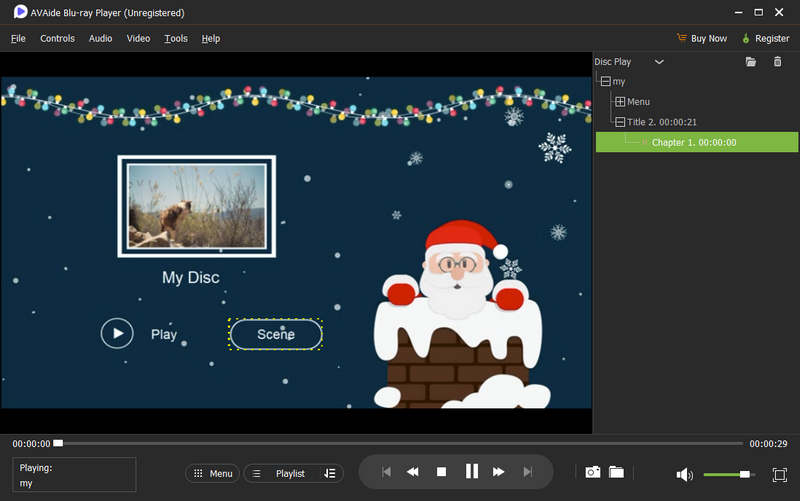Viewport: 800px width, 501px height.
Task: Click the open folder icon in Disc Play panel
Action: pos(751,62)
